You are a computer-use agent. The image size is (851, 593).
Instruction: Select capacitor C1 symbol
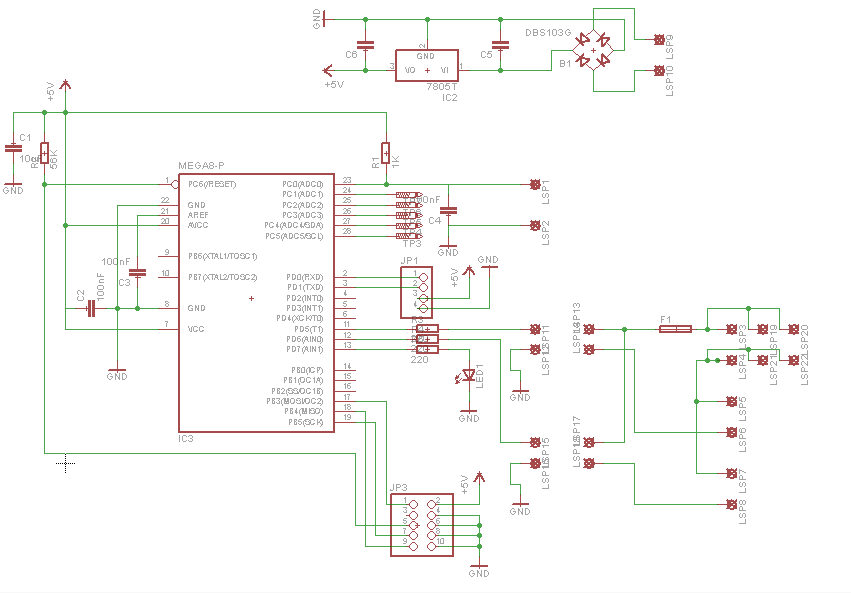tap(13, 148)
